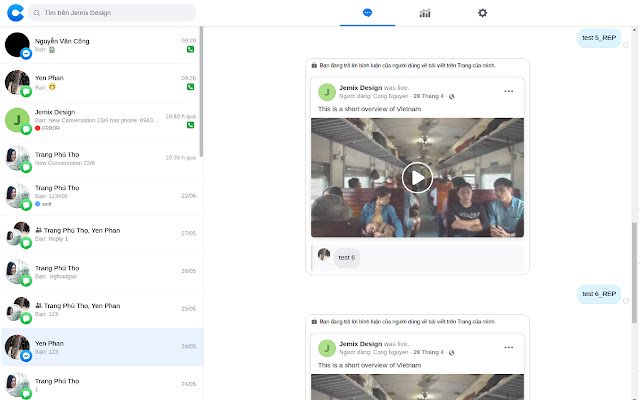Open Nguyễn Văn Công conversation
The image size is (640, 400).
[x=101, y=45]
